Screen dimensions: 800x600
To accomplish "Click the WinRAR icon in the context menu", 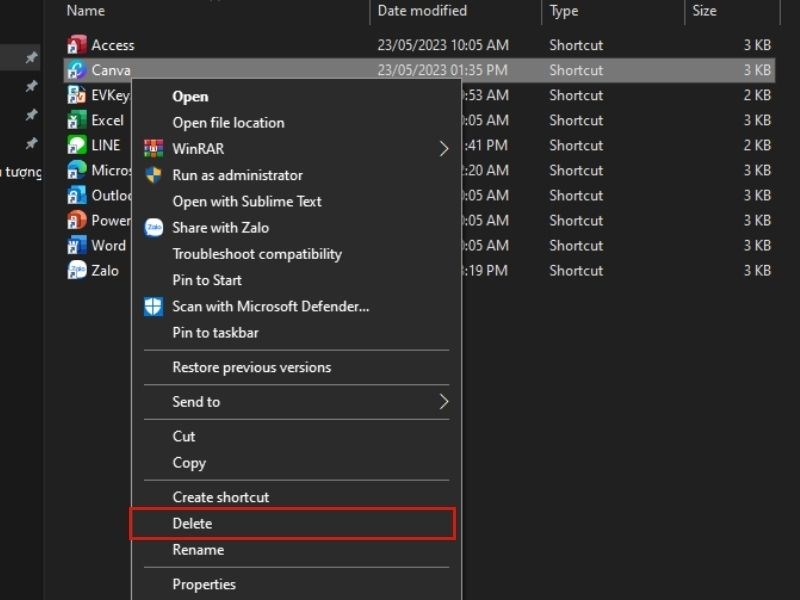I will [153, 149].
